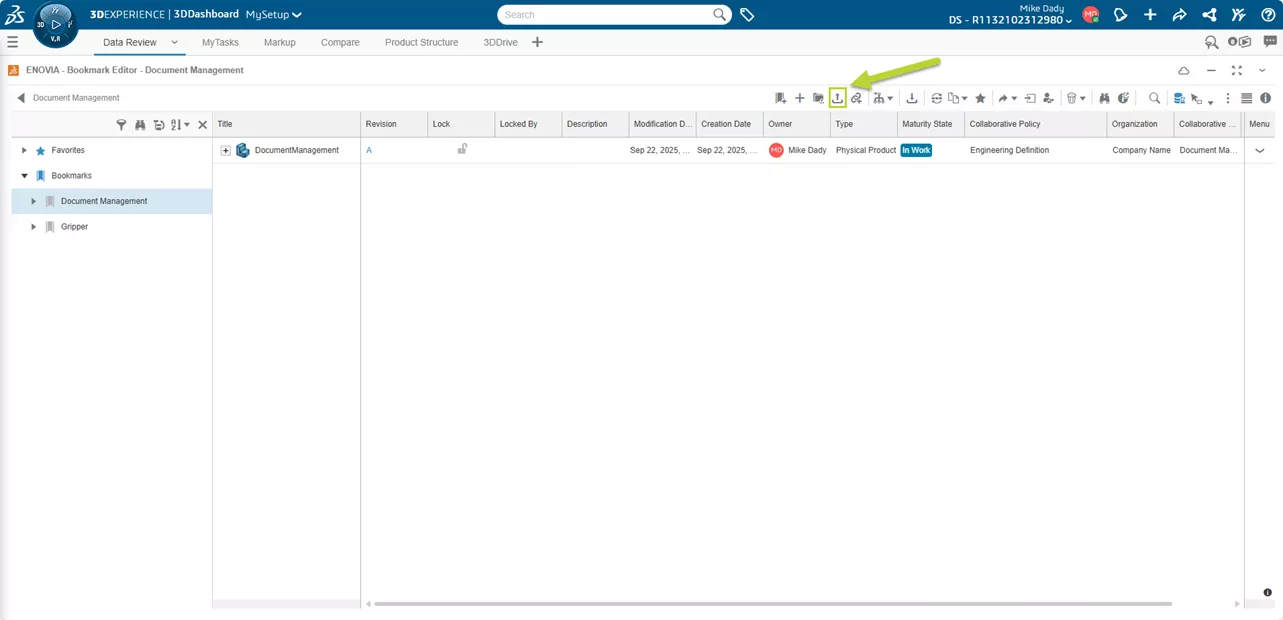The height and width of the screenshot is (620, 1283).
Task: Click the Refresh/exchange icon in the toolbar
Action: 935,97
